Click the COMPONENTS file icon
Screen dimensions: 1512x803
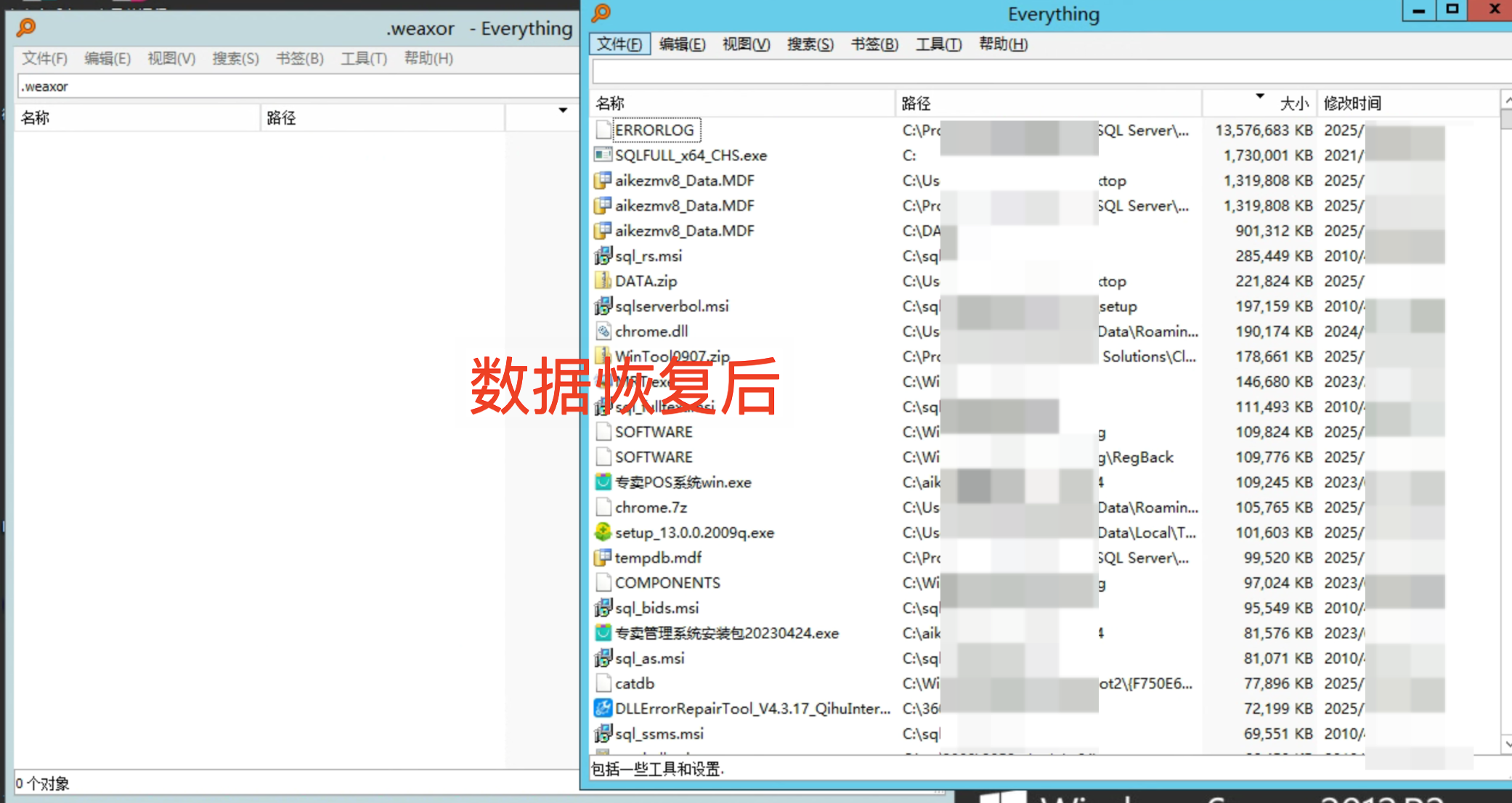(603, 582)
